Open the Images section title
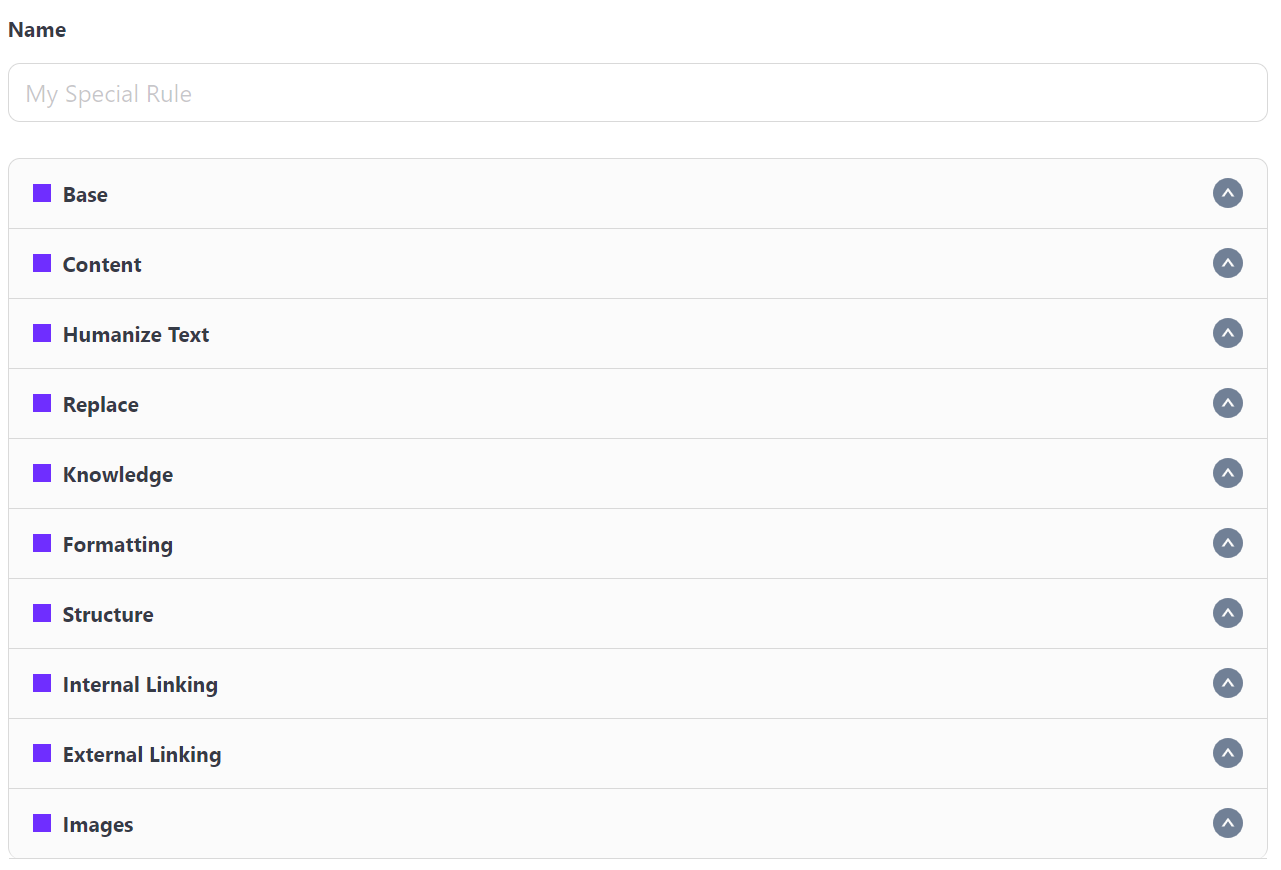1281x870 pixels. click(x=98, y=825)
